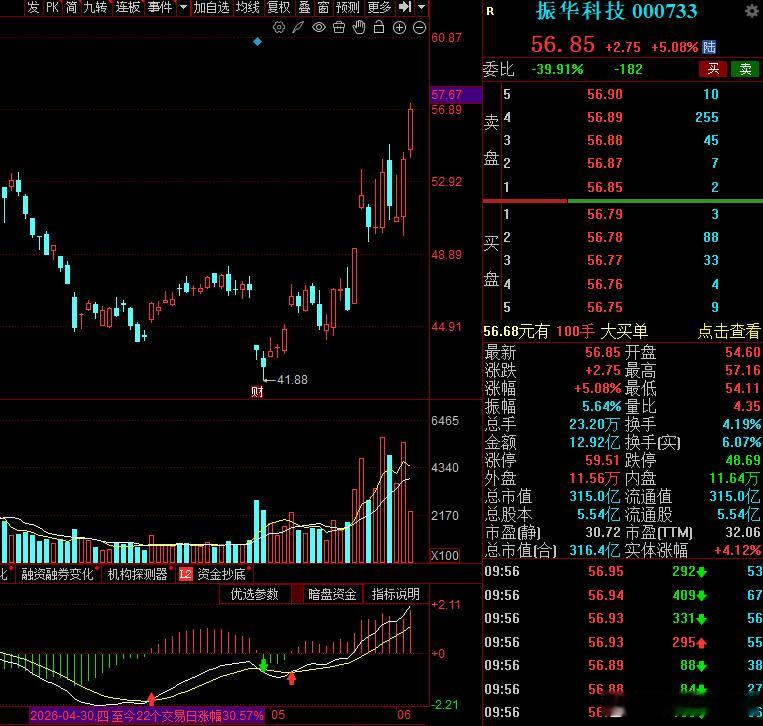Click the stock title 振华科技 000733
This screenshot has height=726, width=763.
[617, 11]
